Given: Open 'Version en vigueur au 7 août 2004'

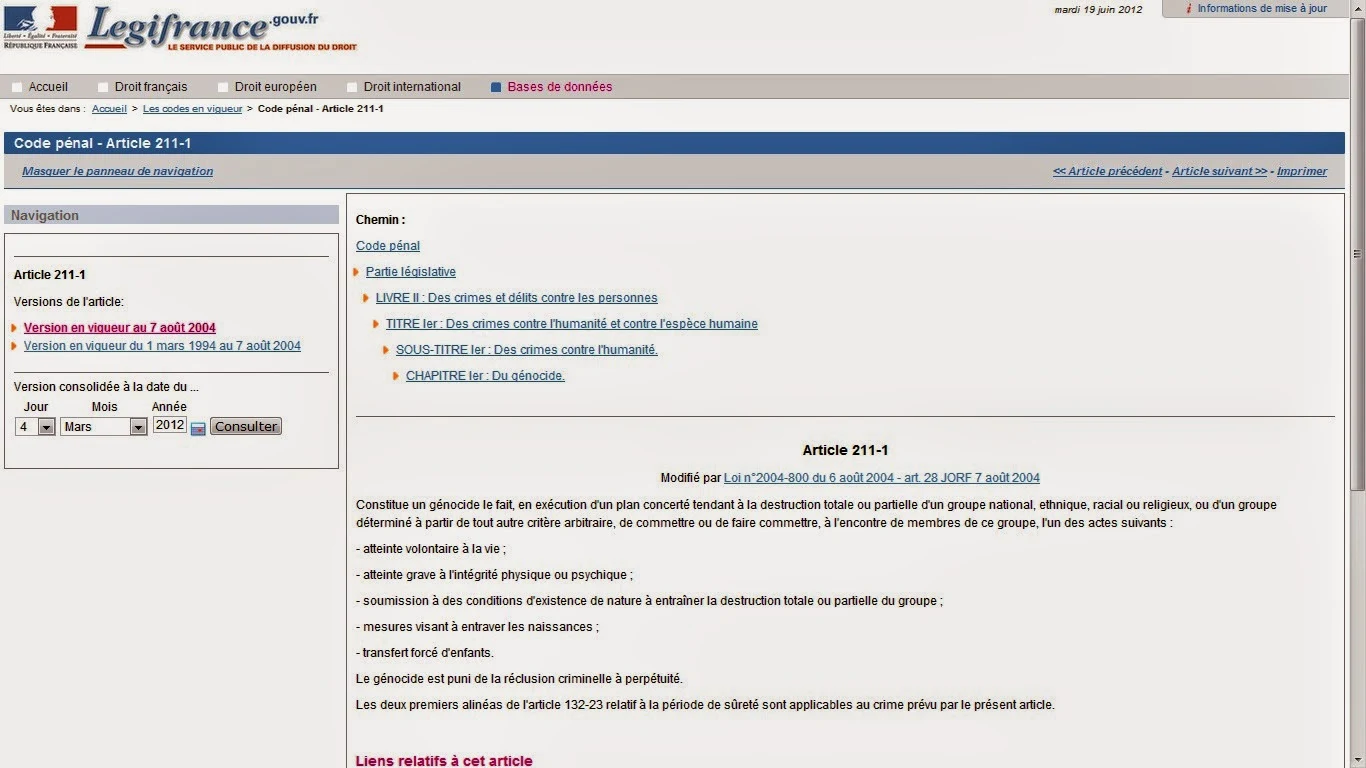Looking at the screenshot, I should (x=120, y=328).
